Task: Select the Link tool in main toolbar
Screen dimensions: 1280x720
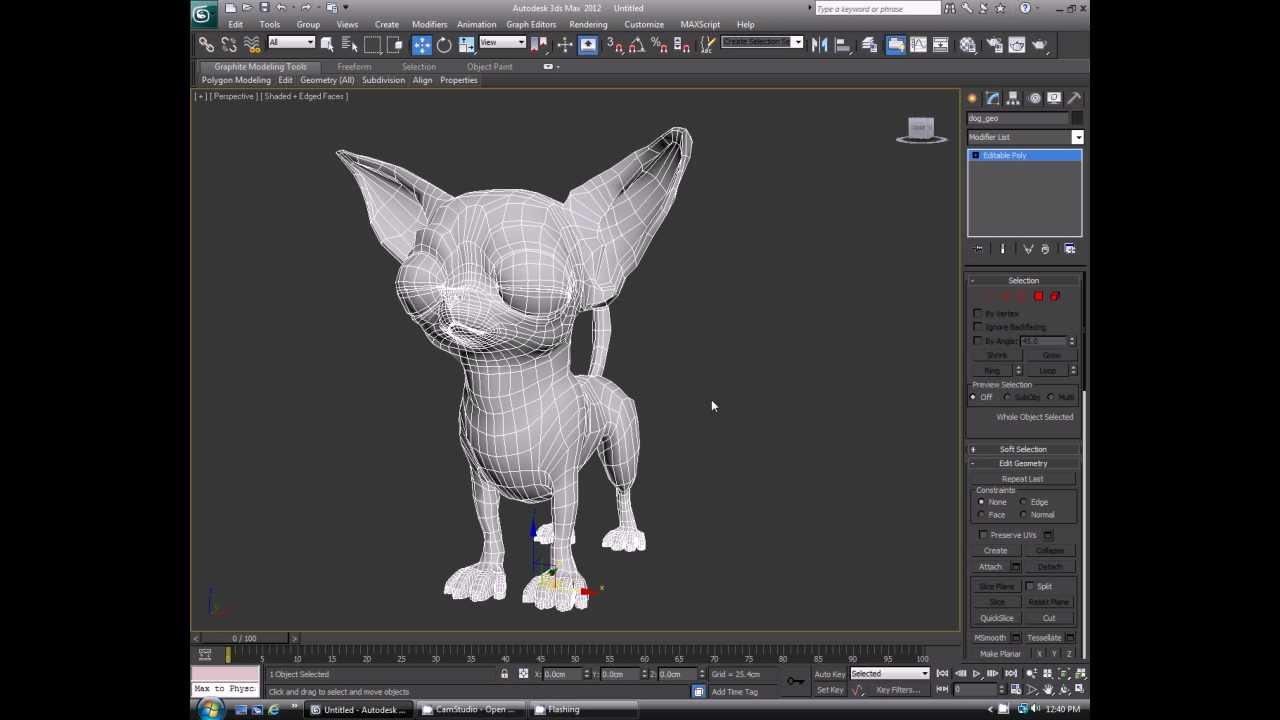Action: pyautogui.click(x=206, y=44)
